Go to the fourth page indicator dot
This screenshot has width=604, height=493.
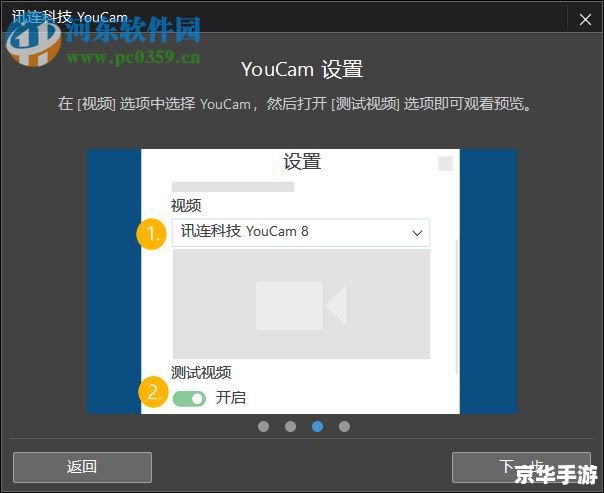(344, 426)
